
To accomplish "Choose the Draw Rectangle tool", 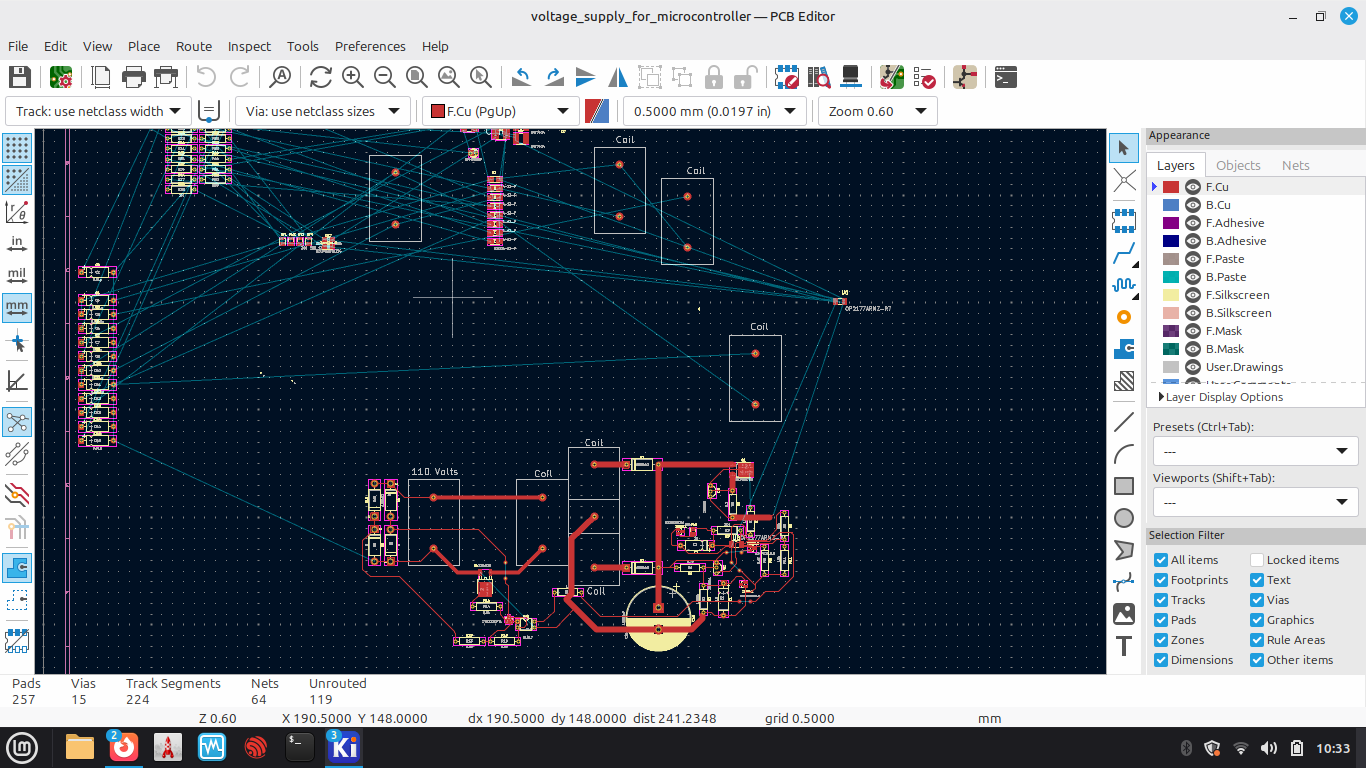I will [1124, 486].
